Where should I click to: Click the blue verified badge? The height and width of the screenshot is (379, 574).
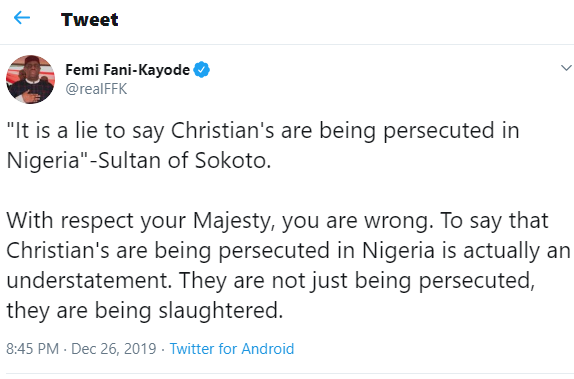click(201, 70)
